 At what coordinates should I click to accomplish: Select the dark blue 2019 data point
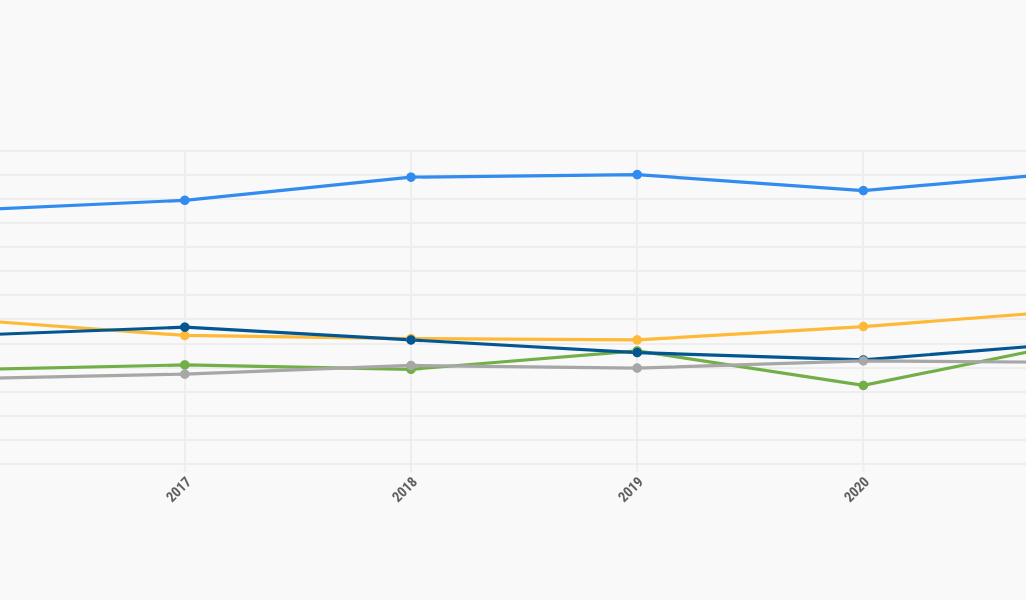coord(637,353)
